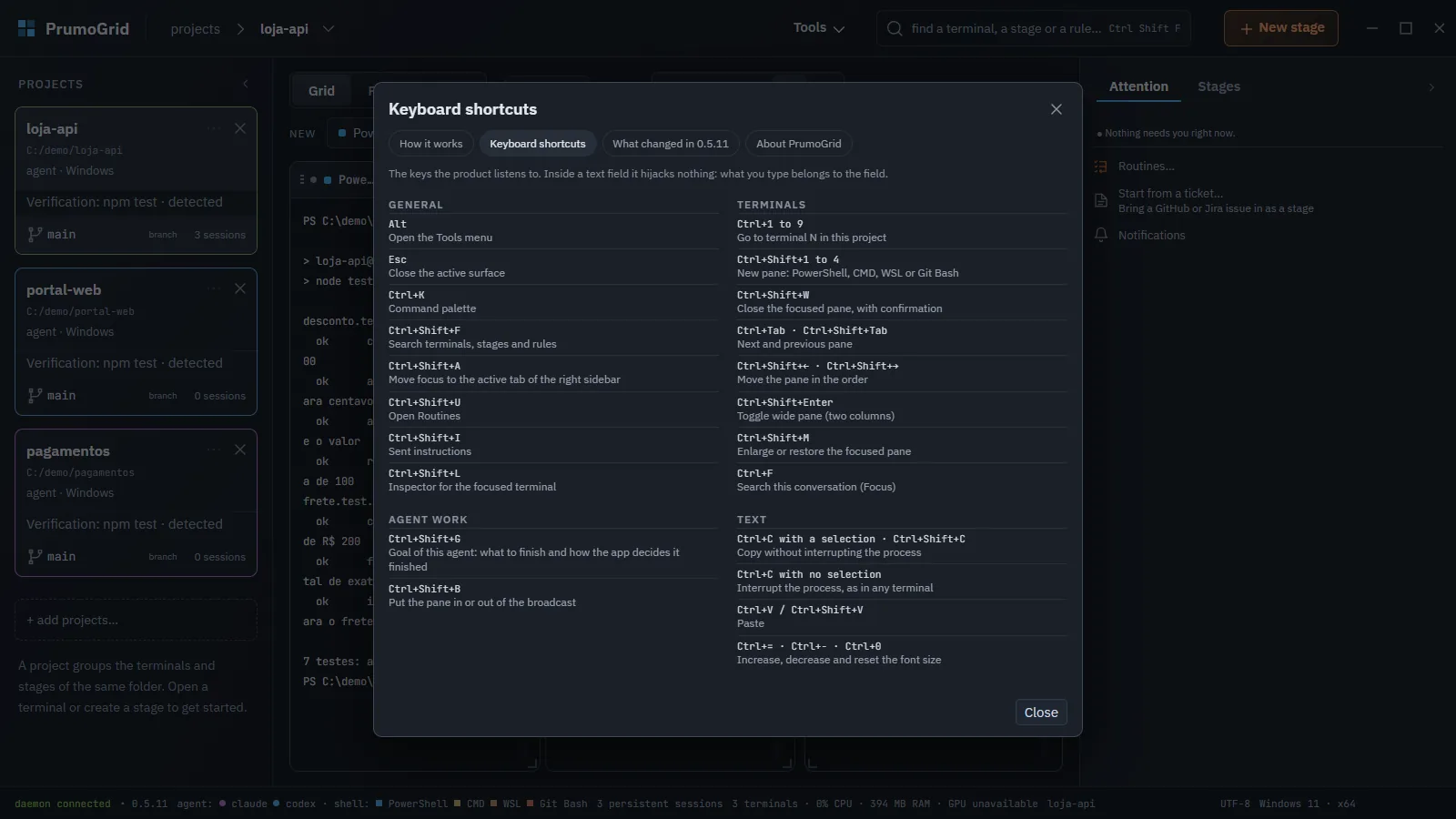The height and width of the screenshot is (819, 1456).
Task: Expand the loja-api project dropdown
Action: coord(329,29)
